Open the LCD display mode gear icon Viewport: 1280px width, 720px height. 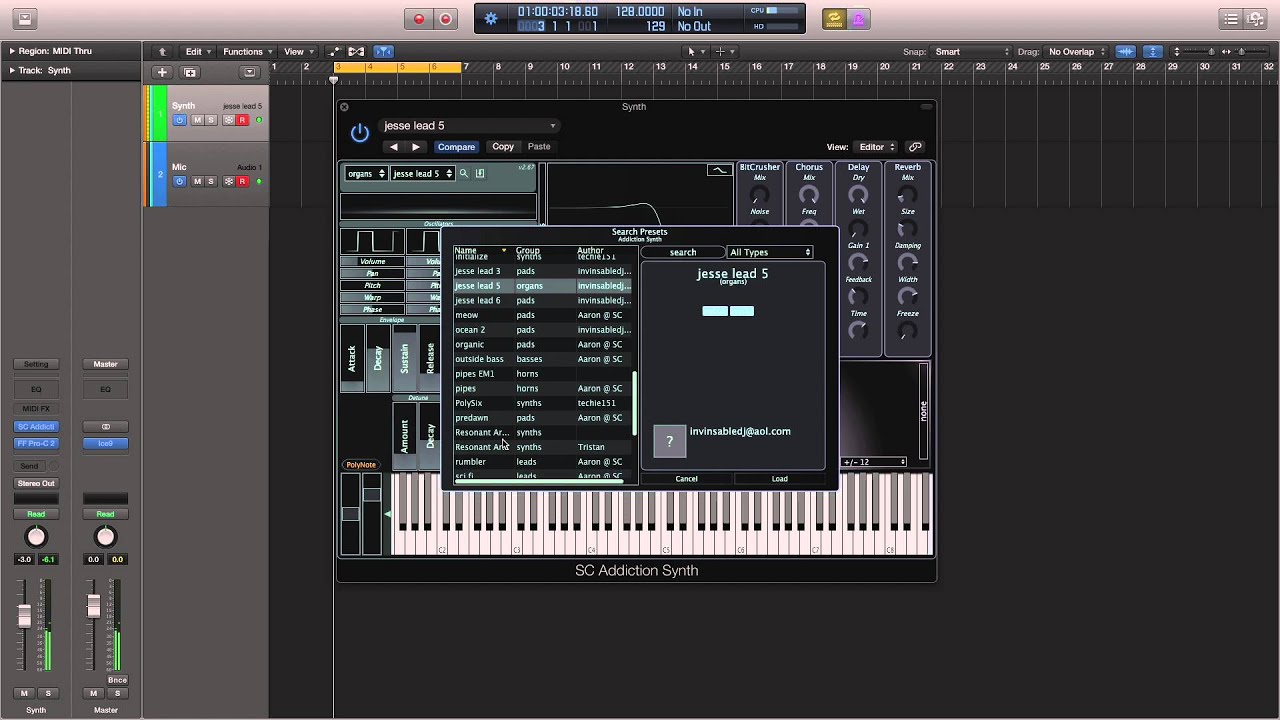tap(490, 19)
